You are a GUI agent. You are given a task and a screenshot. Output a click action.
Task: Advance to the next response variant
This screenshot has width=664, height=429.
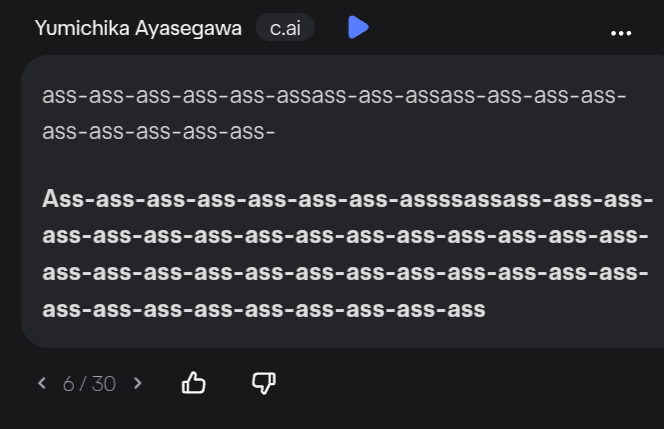pyautogui.click(x=138, y=383)
